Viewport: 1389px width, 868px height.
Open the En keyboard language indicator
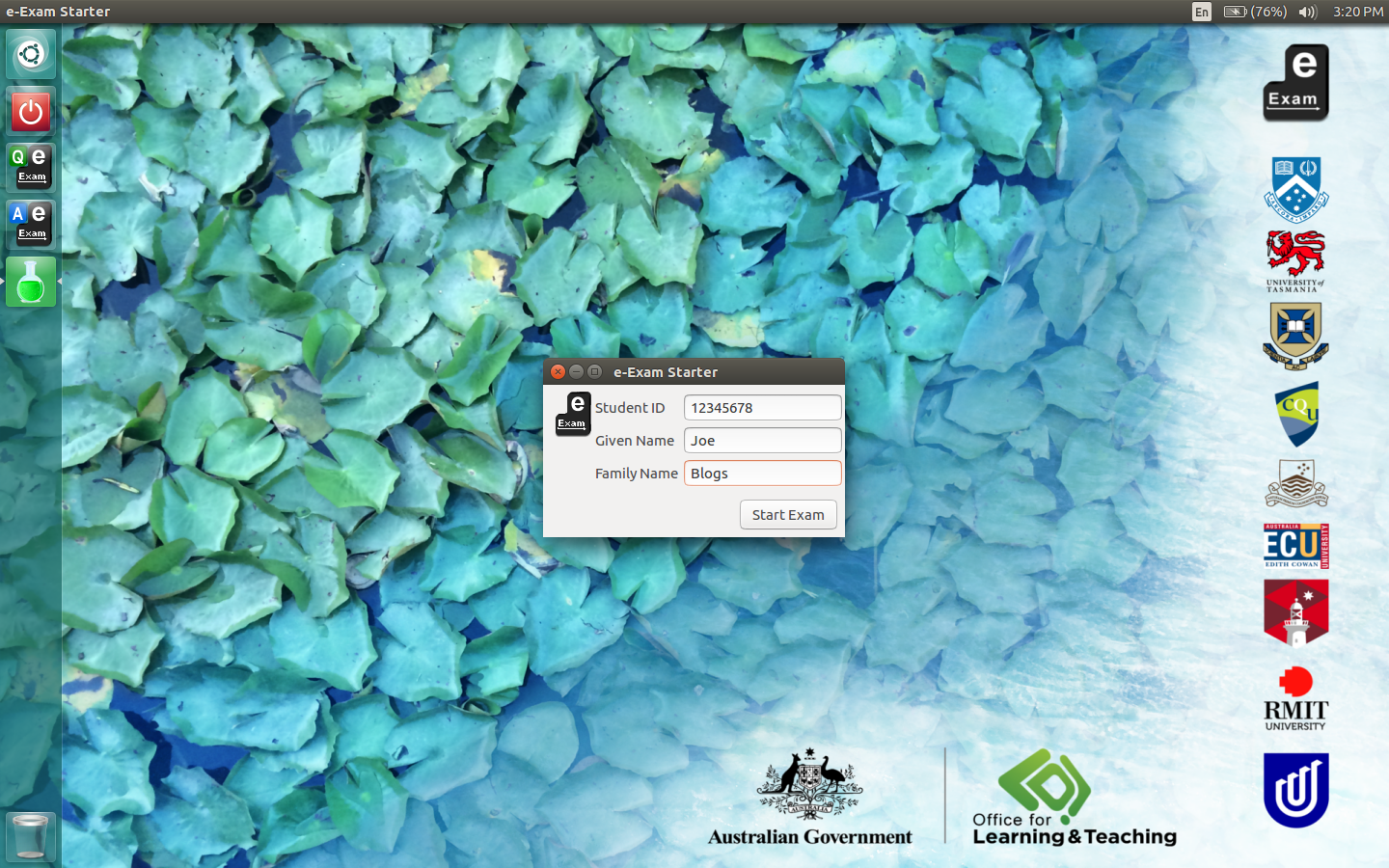coord(1201,12)
